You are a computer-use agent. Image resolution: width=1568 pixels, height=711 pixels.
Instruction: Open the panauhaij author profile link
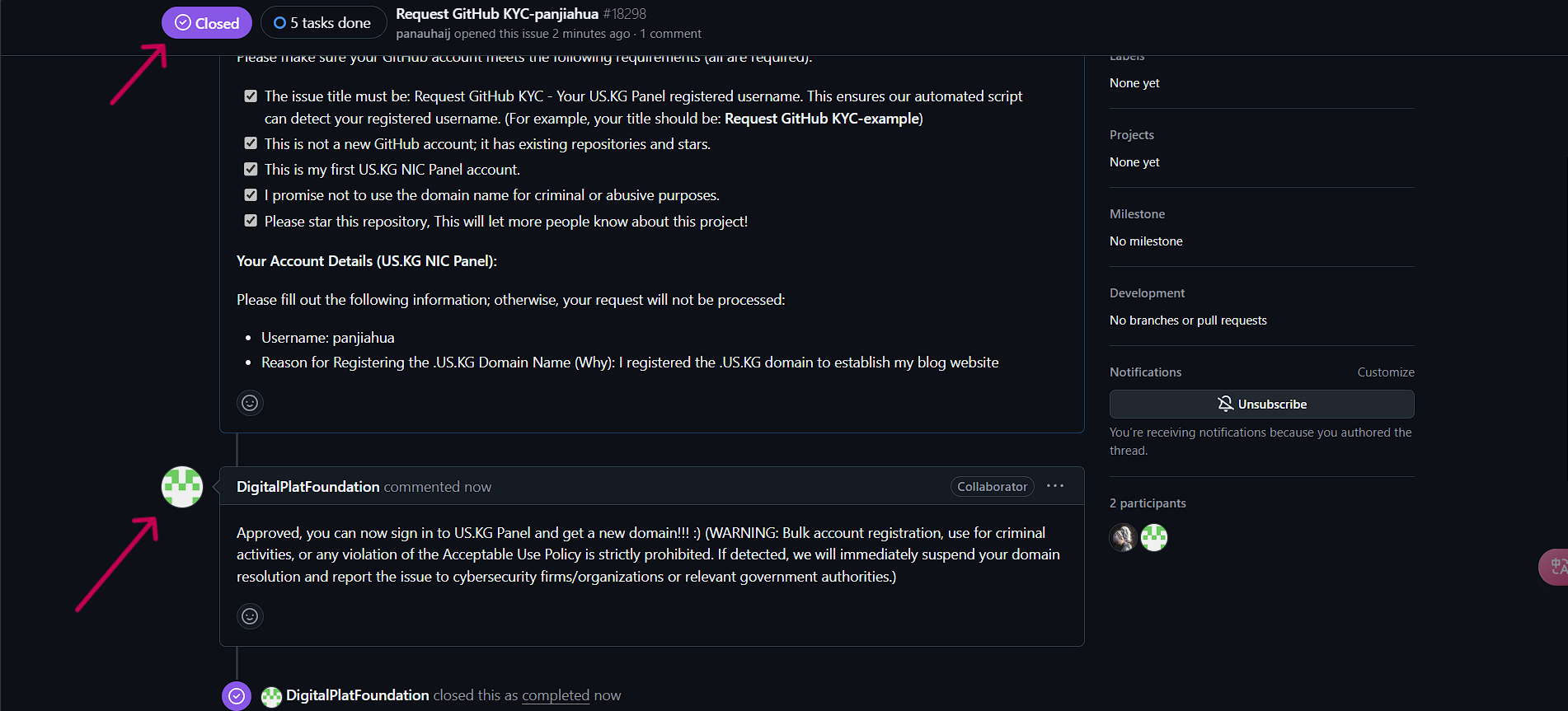coord(423,34)
